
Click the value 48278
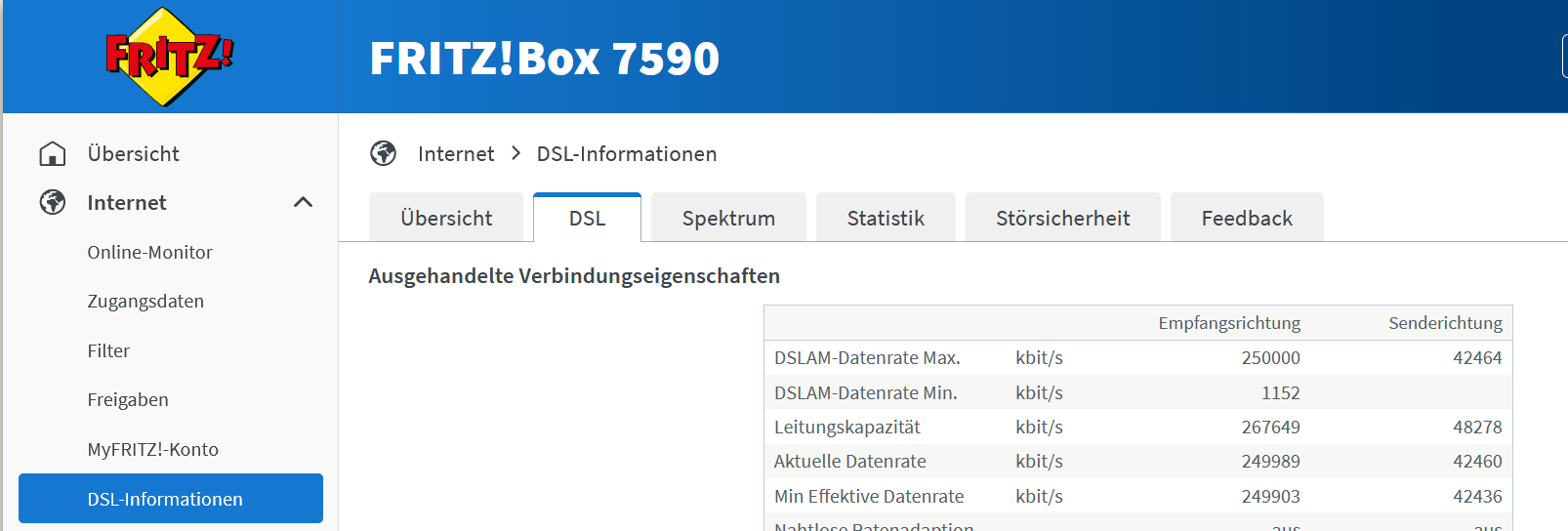1477,428
